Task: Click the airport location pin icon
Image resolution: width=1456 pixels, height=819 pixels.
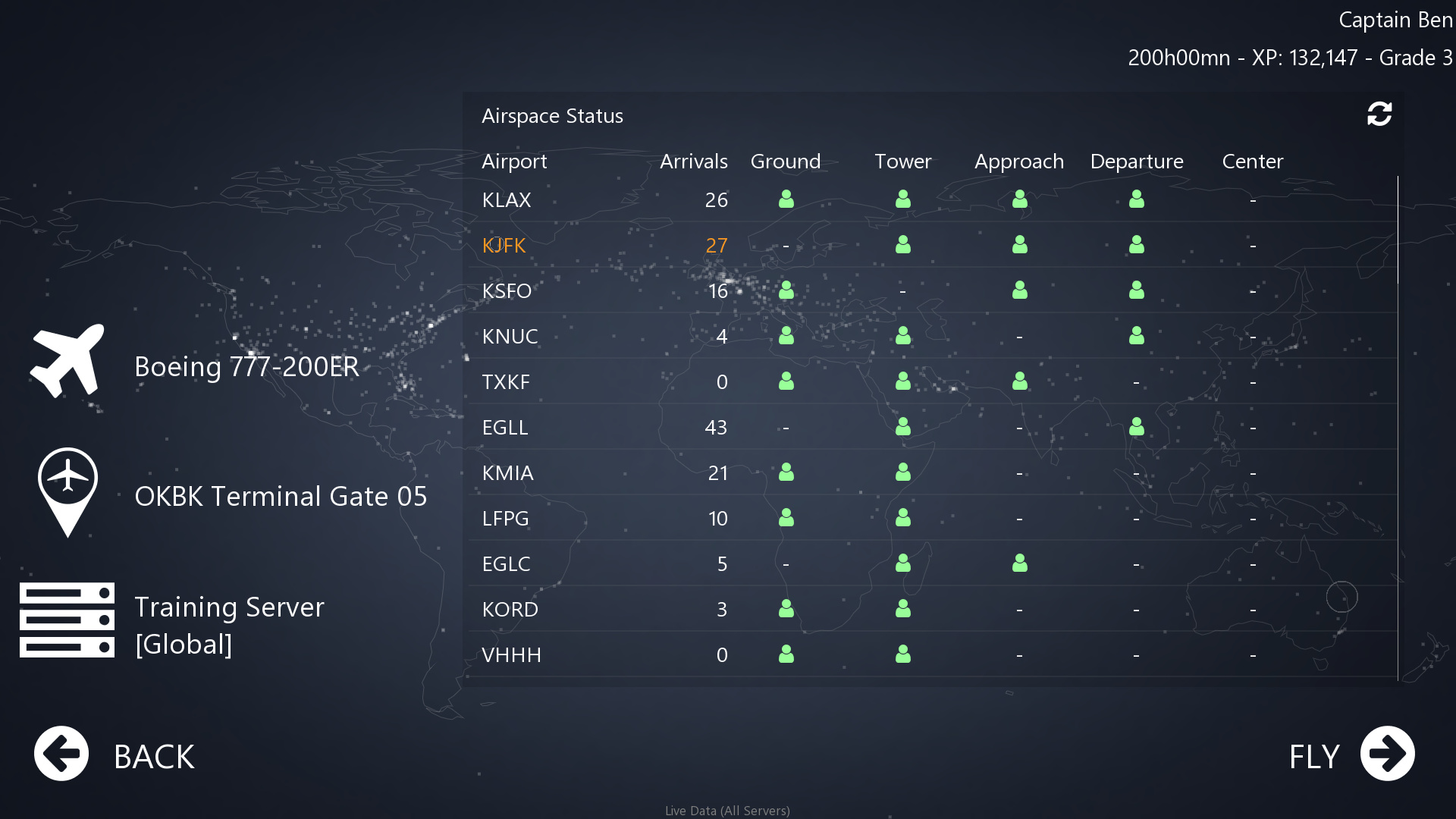Action: pos(67,491)
